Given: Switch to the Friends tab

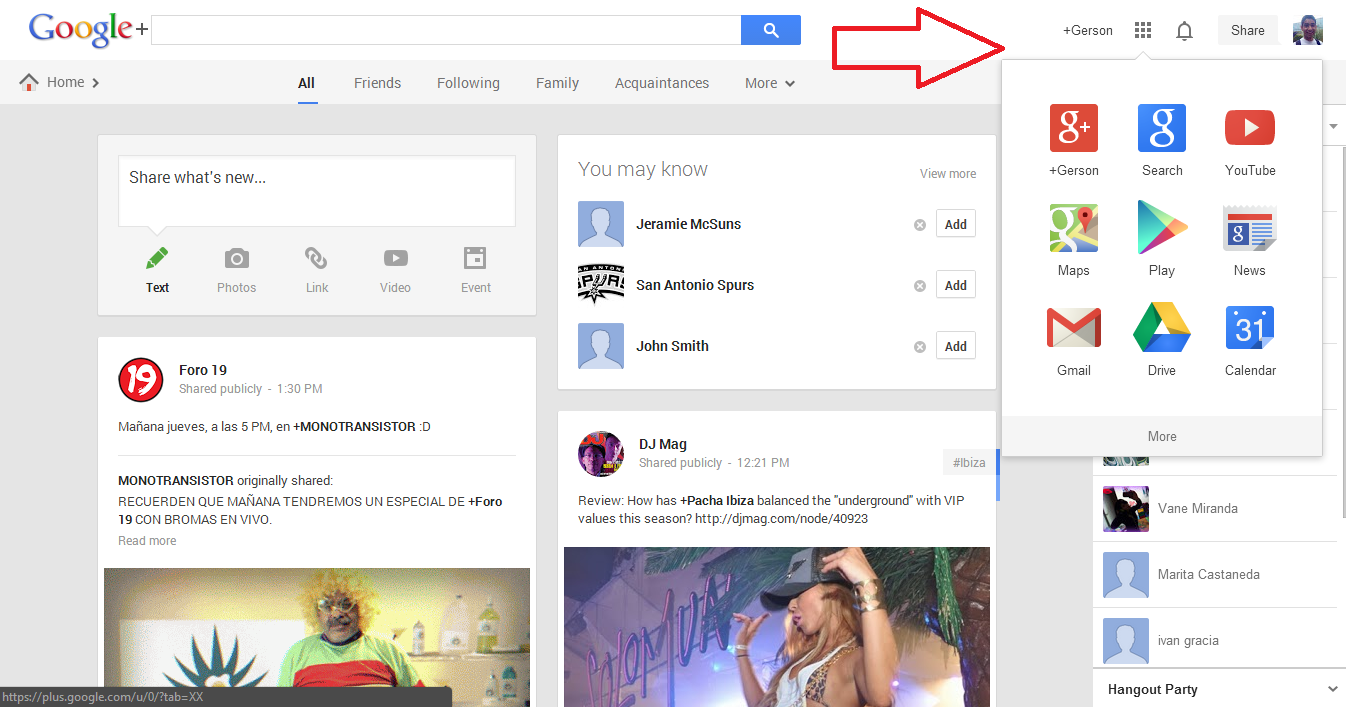Looking at the screenshot, I should [377, 83].
